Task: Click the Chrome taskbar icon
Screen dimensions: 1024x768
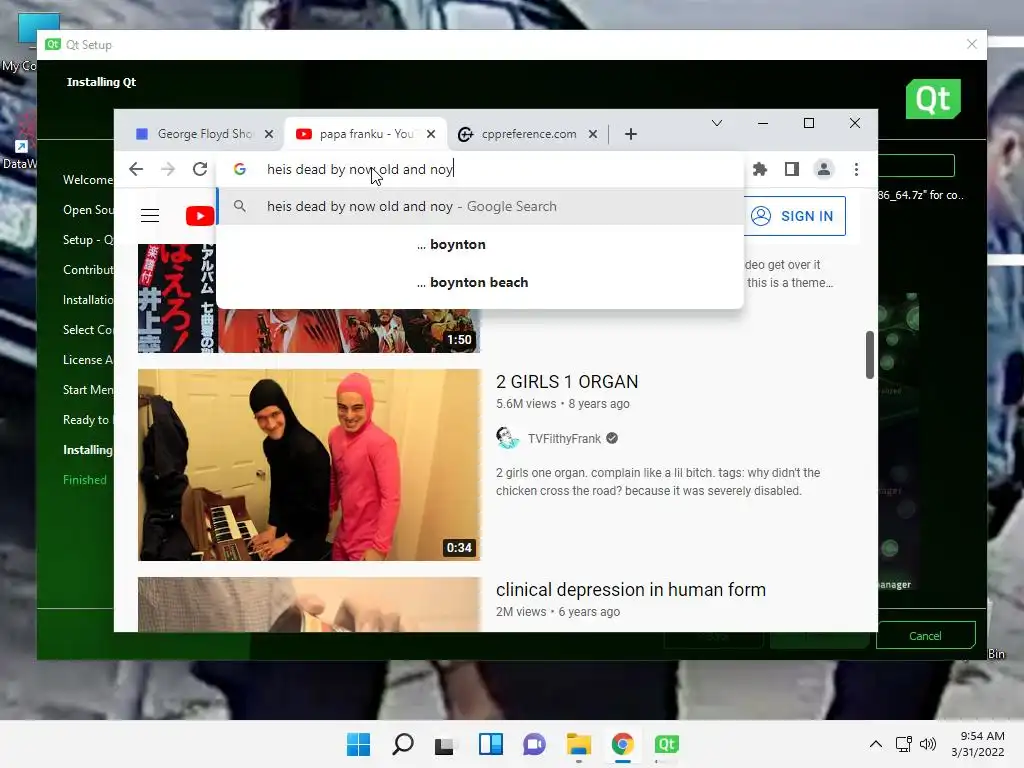Action: [x=622, y=744]
